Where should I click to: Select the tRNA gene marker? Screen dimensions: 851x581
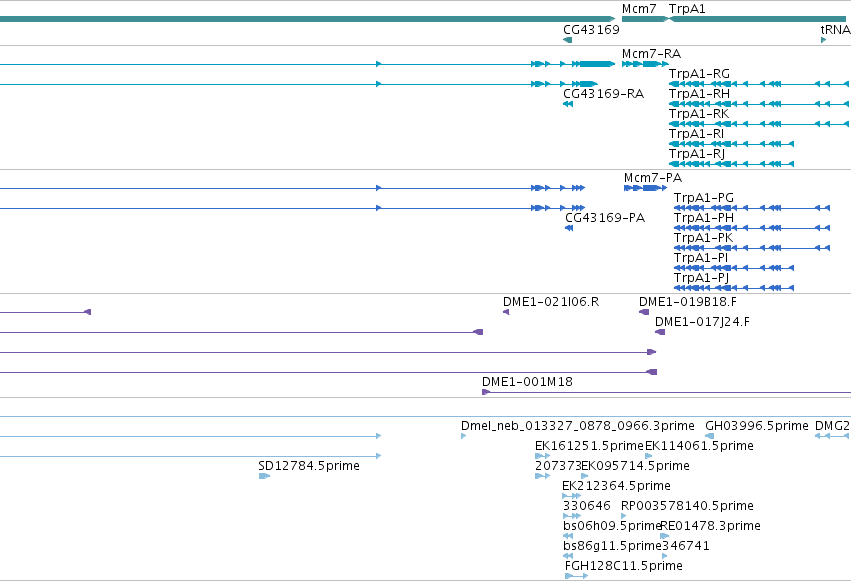point(824,40)
